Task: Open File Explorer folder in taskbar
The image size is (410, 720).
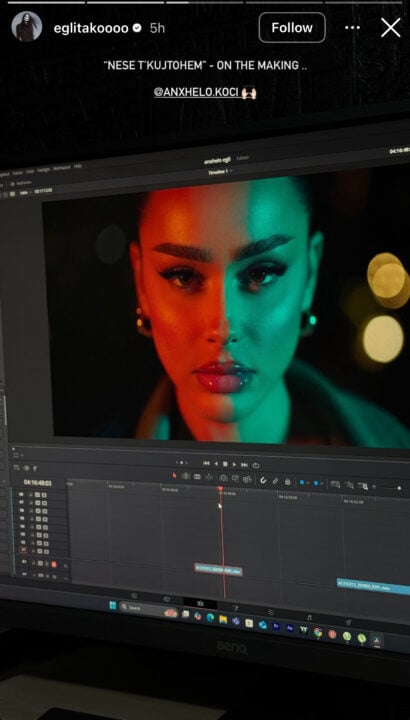Action: pos(223,619)
